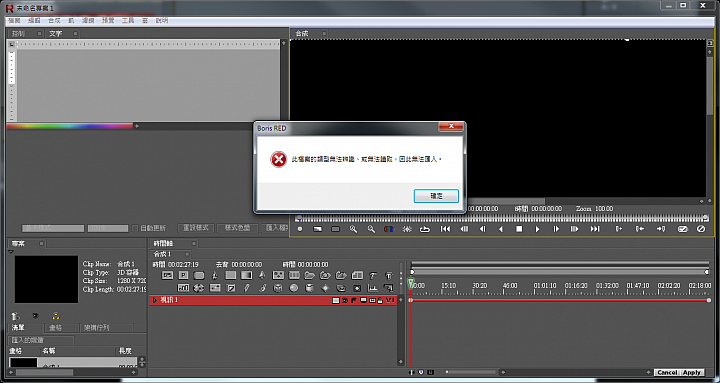Click the film reel icon in second toolbar row
The image size is (720, 383).
[199, 288]
